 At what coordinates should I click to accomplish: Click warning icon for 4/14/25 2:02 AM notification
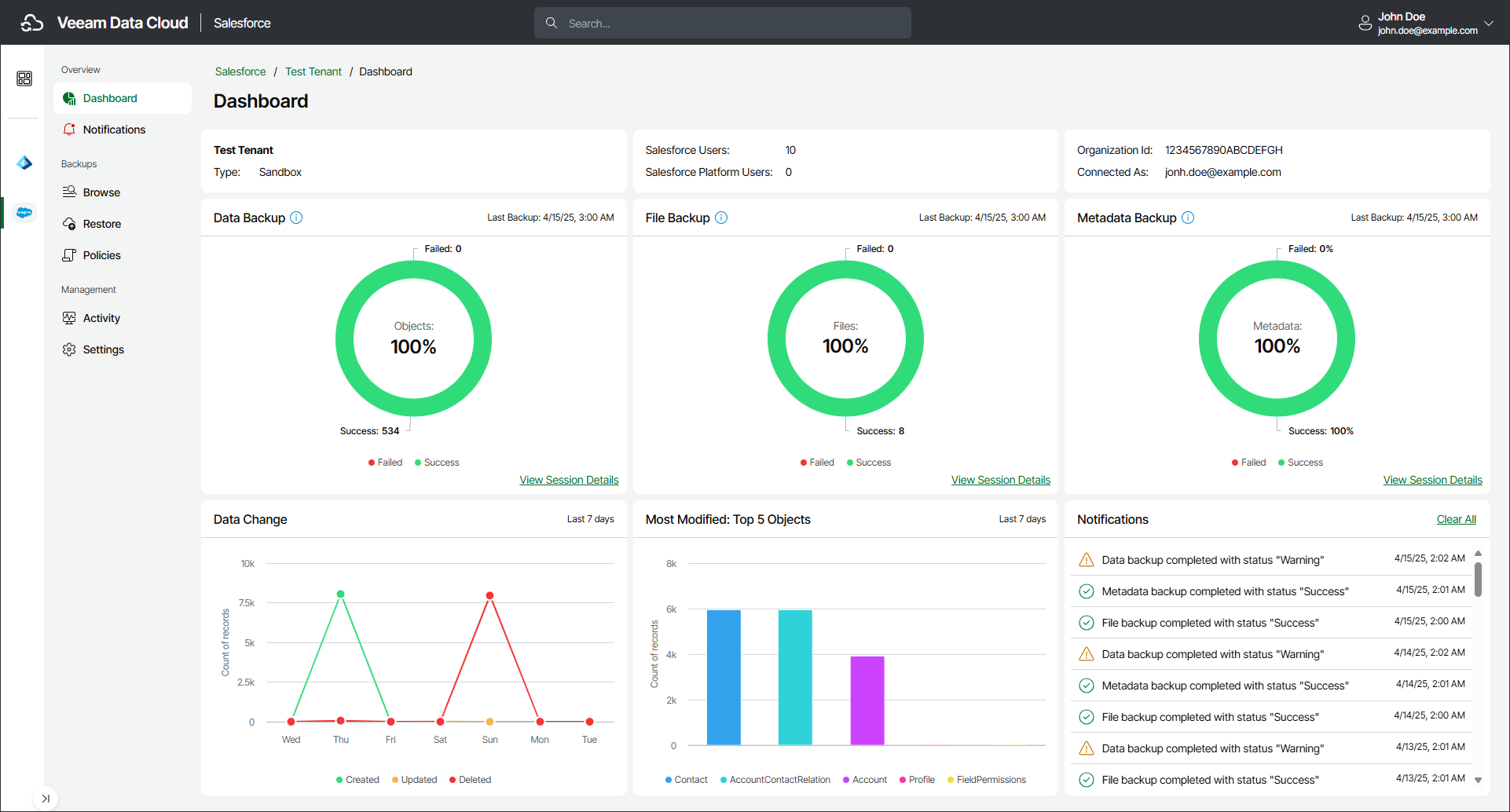coord(1087,654)
